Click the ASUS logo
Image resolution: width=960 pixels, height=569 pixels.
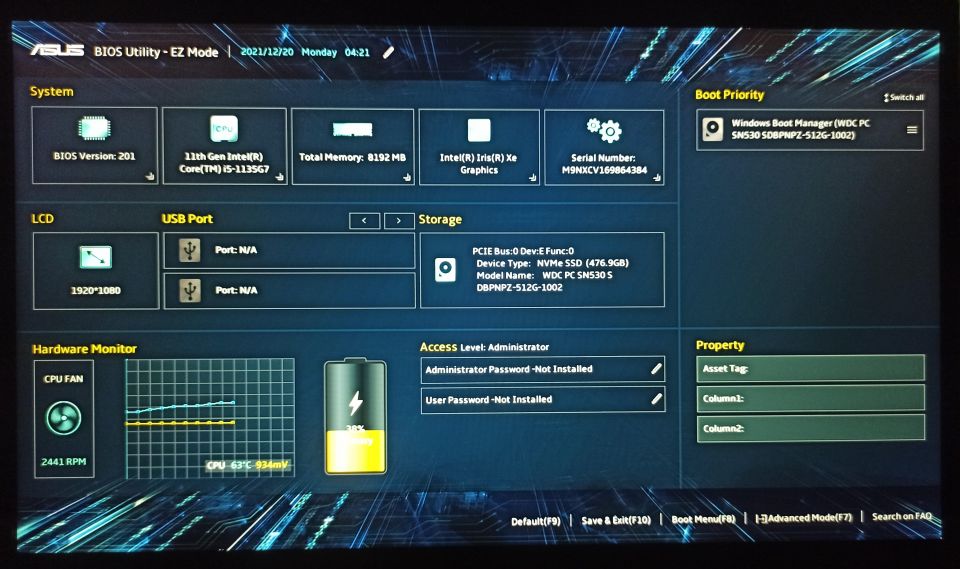coord(57,50)
